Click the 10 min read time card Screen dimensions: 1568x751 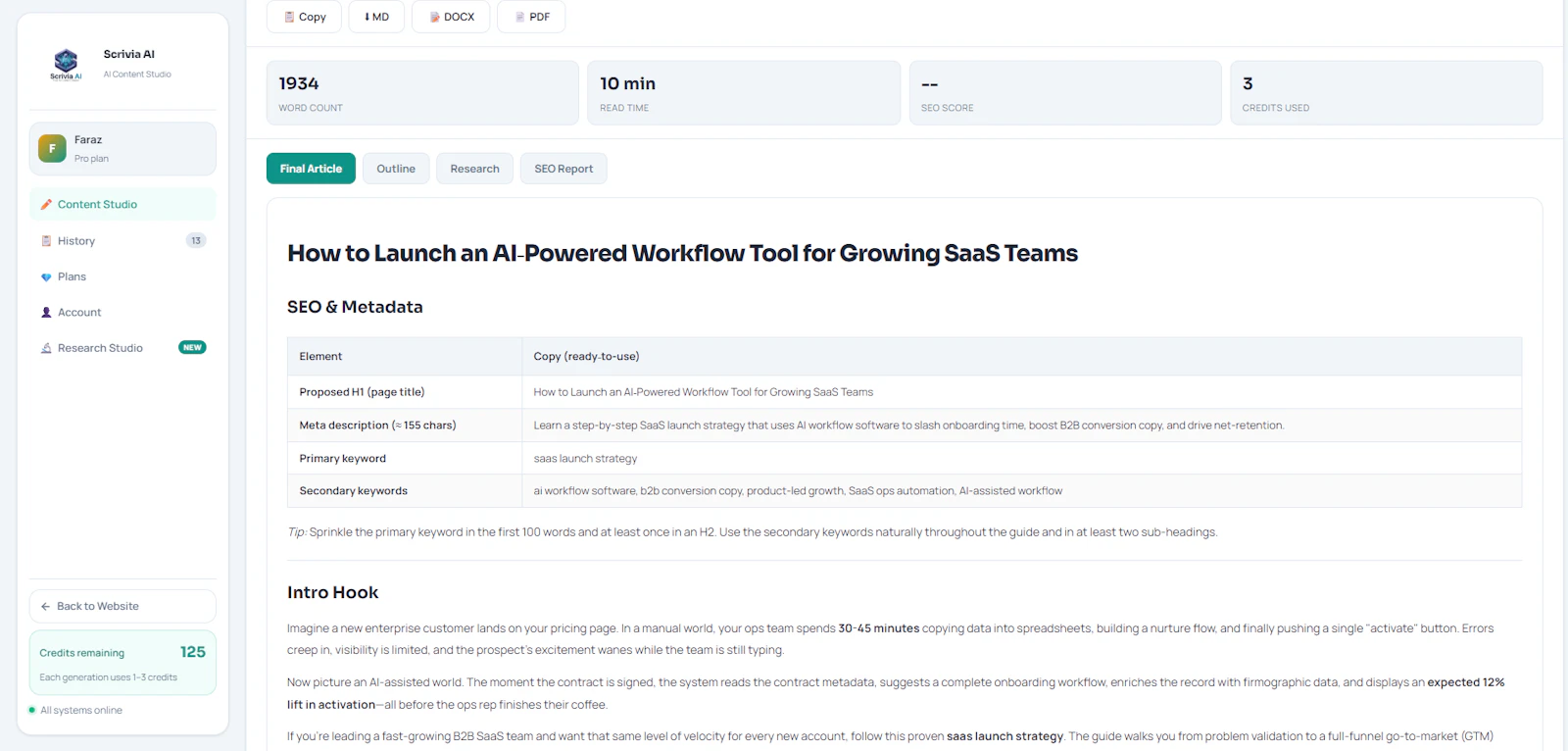pos(744,93)
